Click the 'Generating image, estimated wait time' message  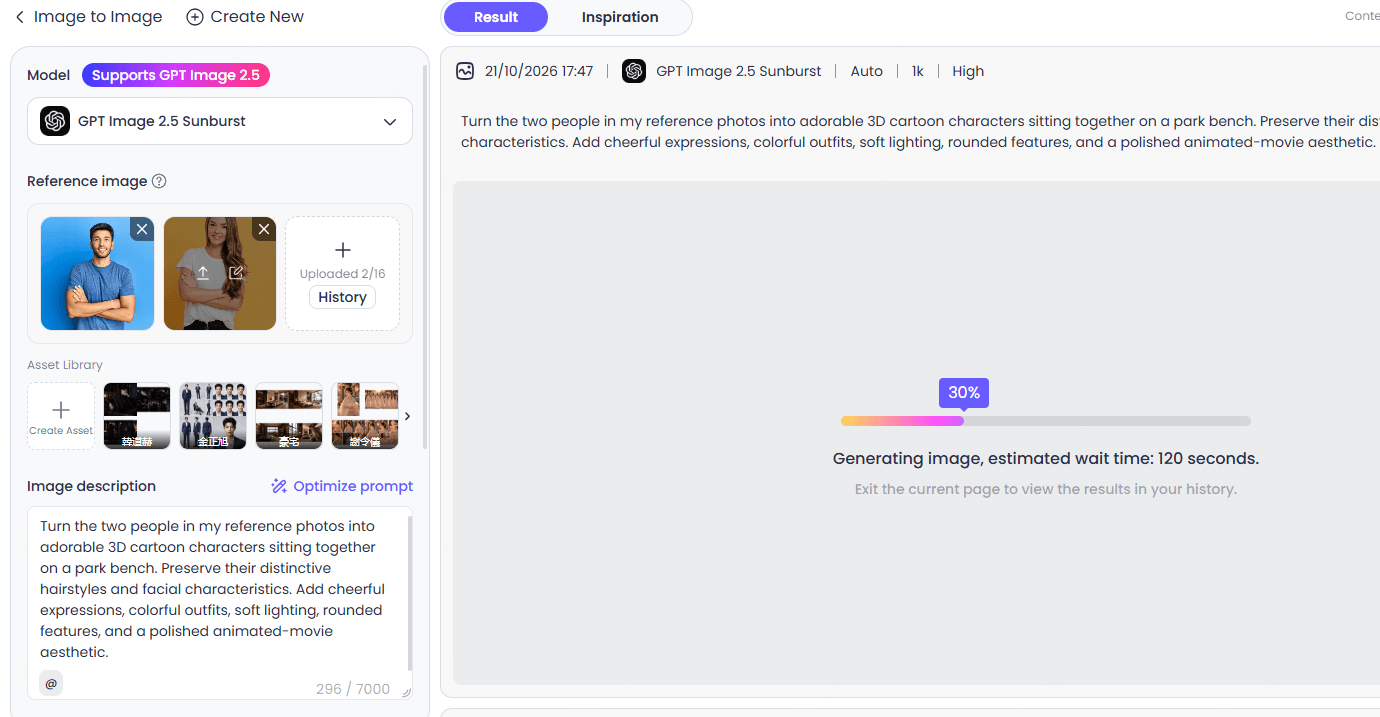click(1046, 459)
